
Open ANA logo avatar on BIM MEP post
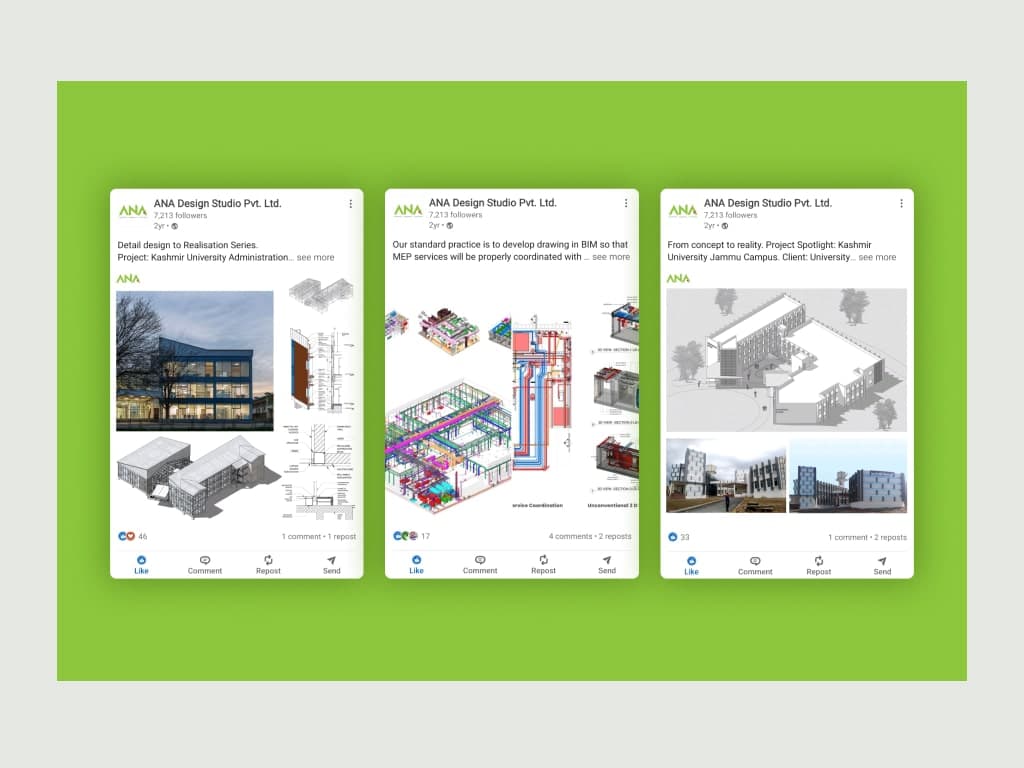click(408, 210)
